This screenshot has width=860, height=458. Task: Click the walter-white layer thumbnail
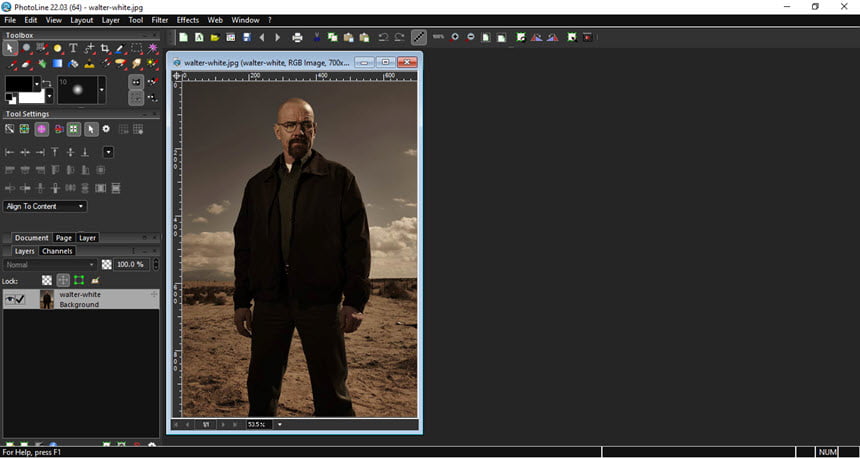47,299
